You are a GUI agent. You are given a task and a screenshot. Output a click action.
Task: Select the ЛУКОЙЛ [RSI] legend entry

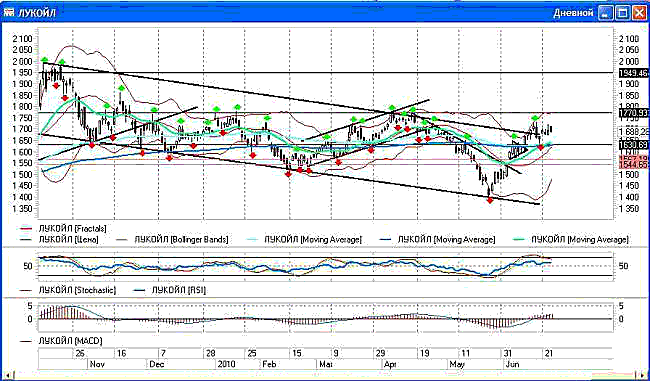[x=171, y=290]
